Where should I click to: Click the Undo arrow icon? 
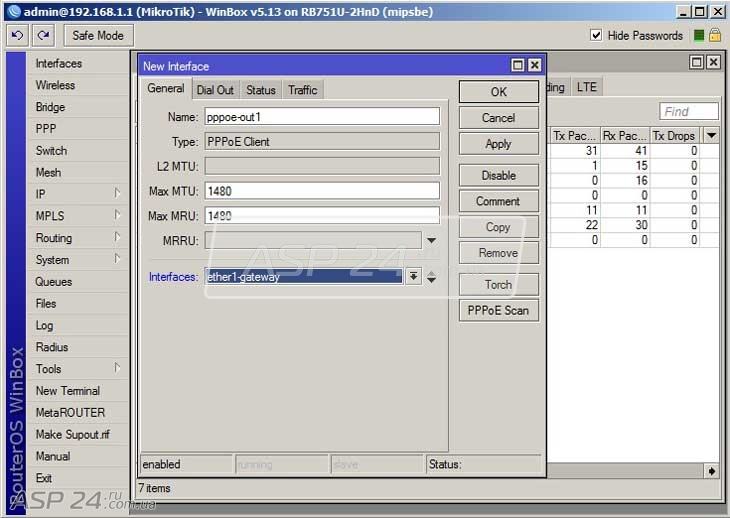tap(18, 35)
